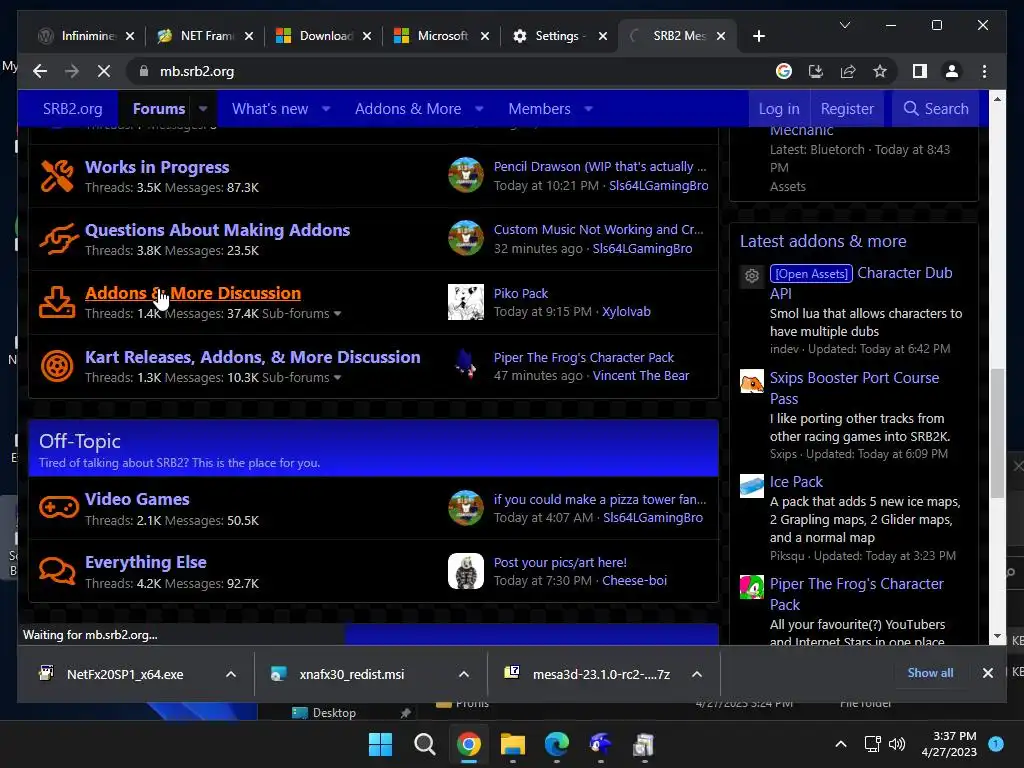The image size is (1024, 768).
Task: Open options for NetFx20SP1_x64.exe download
Action: (231, 674)
